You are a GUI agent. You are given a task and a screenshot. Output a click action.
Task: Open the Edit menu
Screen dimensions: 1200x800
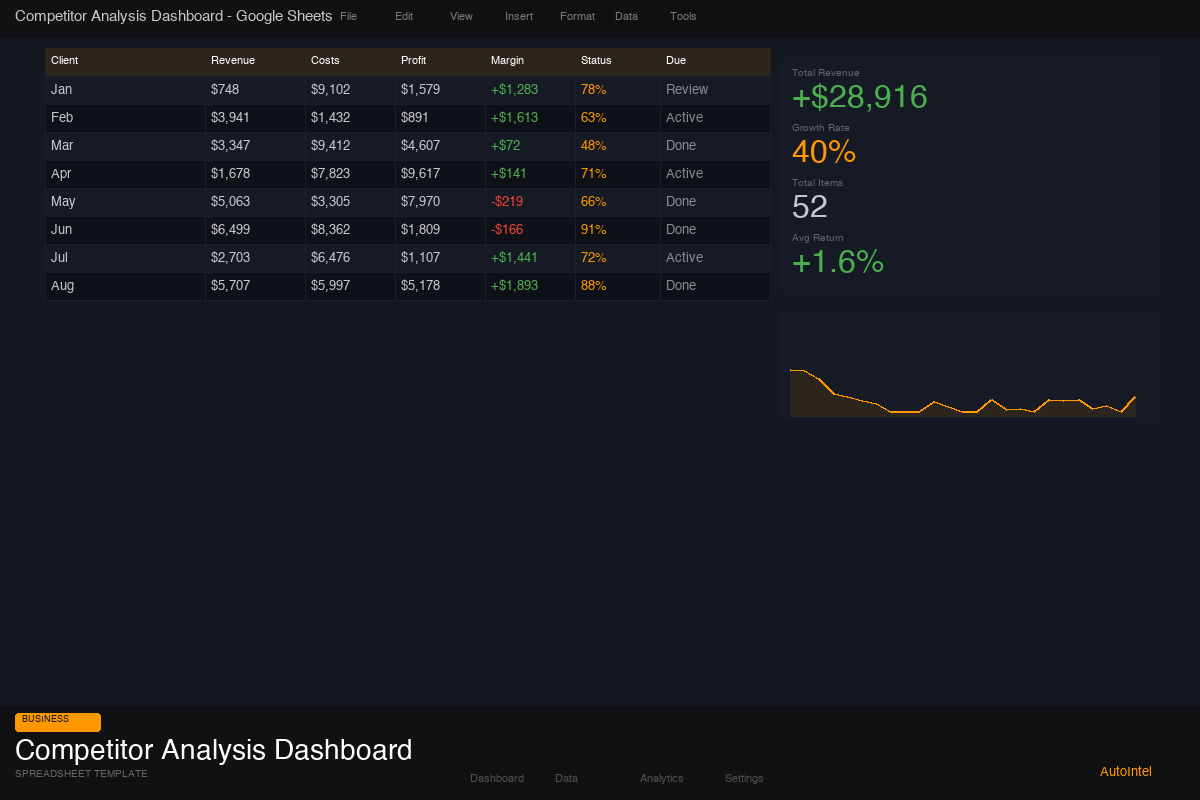[x=404, y=16]
